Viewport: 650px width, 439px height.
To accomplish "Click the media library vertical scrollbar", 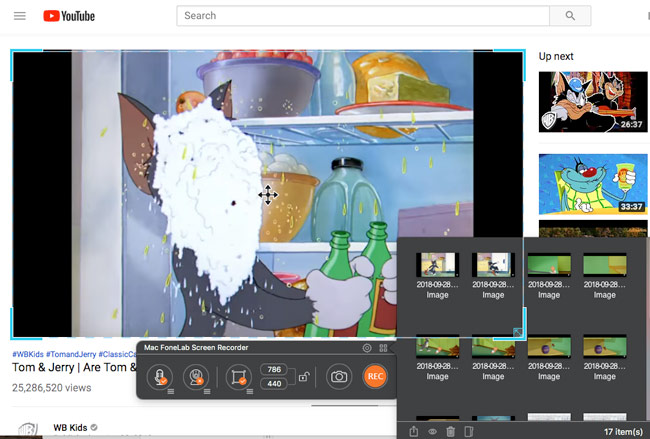I will pos(648,330).
